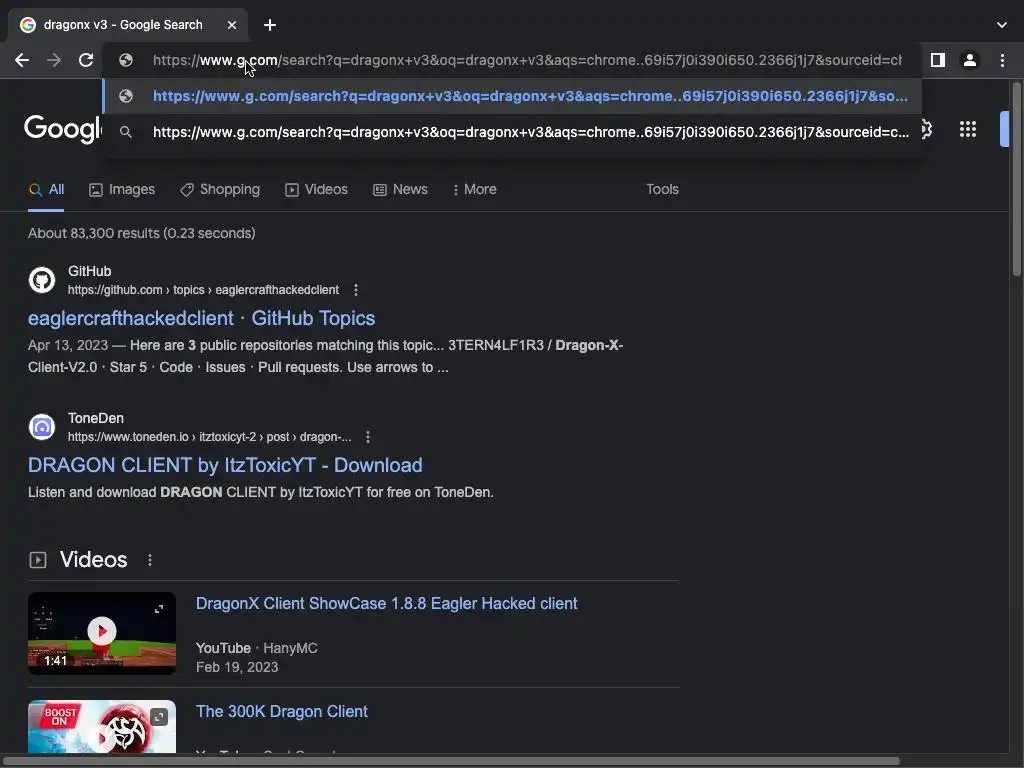The height and width of the screenshot is (768, 1024).
Task: Click the GitHub favicon in first result
Action: 42,280
